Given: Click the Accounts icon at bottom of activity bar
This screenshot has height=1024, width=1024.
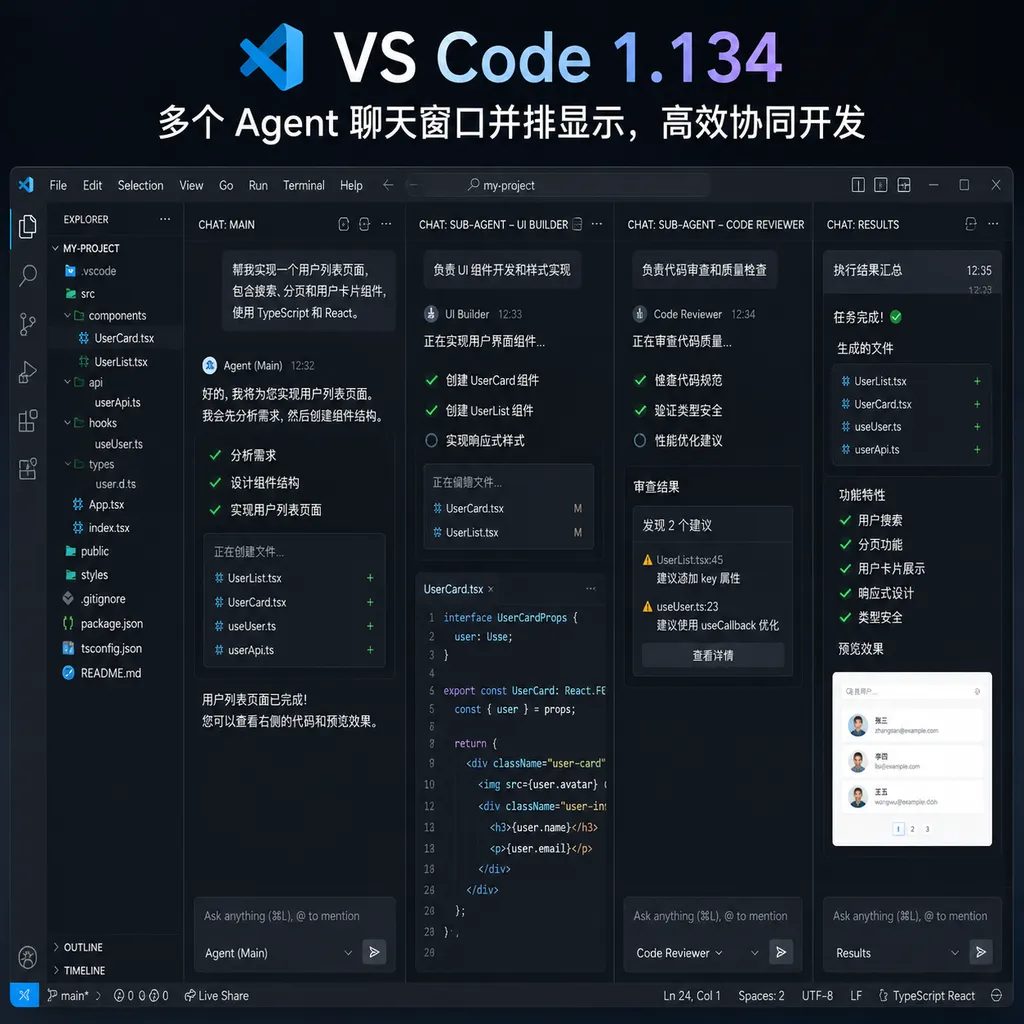Looking at the screenshot, I should click(27, 957).
